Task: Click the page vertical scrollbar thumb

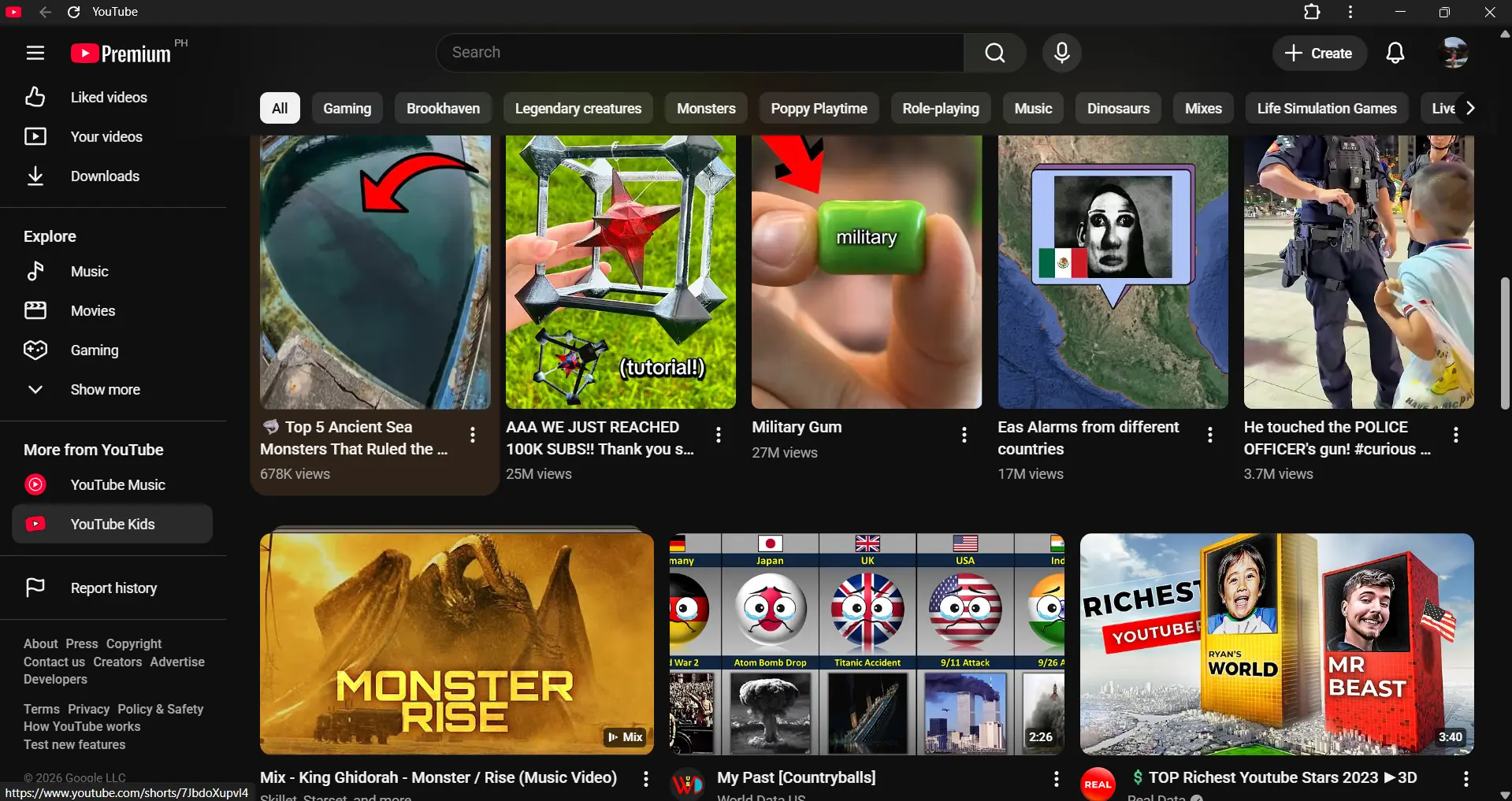Action: (1505, 343)
